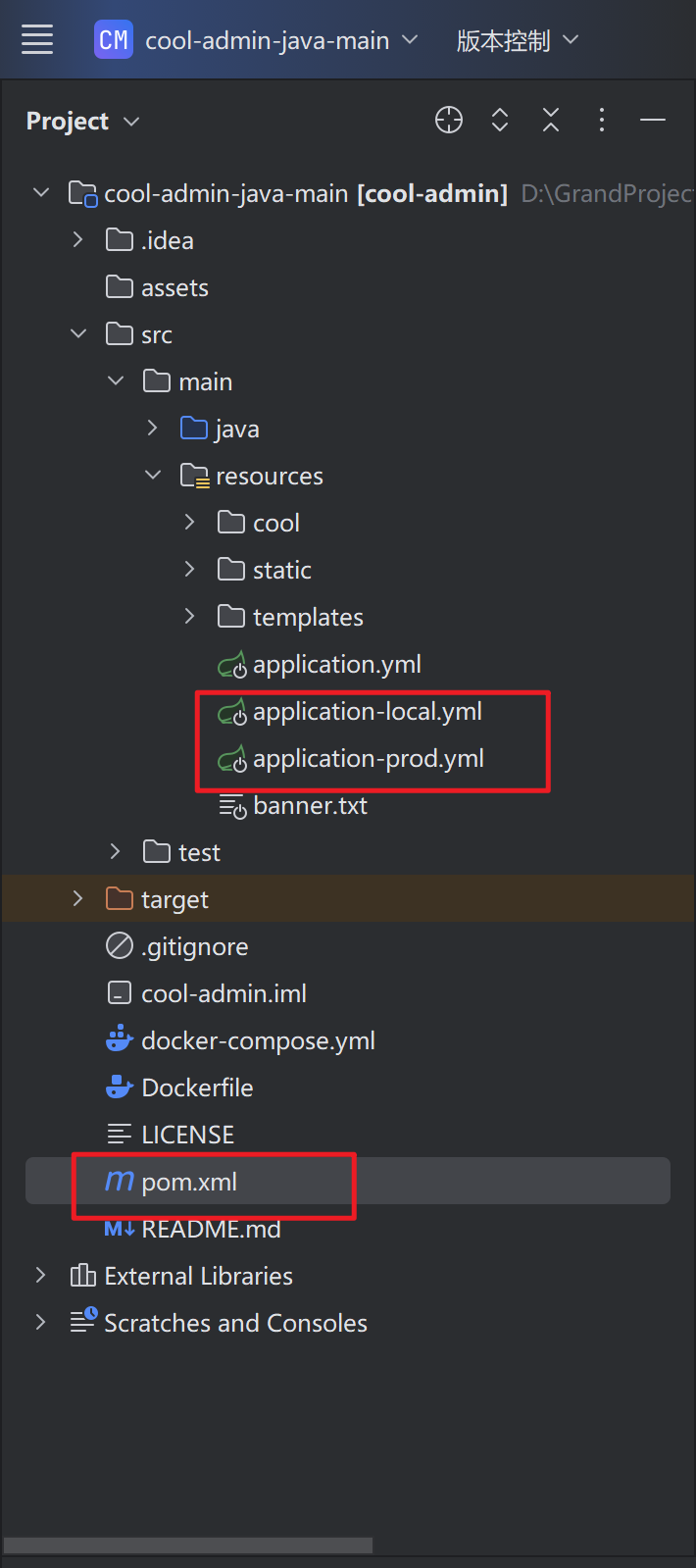Collapse the src folder
This screenshot has width=696, height=1568.
(78, 333)
